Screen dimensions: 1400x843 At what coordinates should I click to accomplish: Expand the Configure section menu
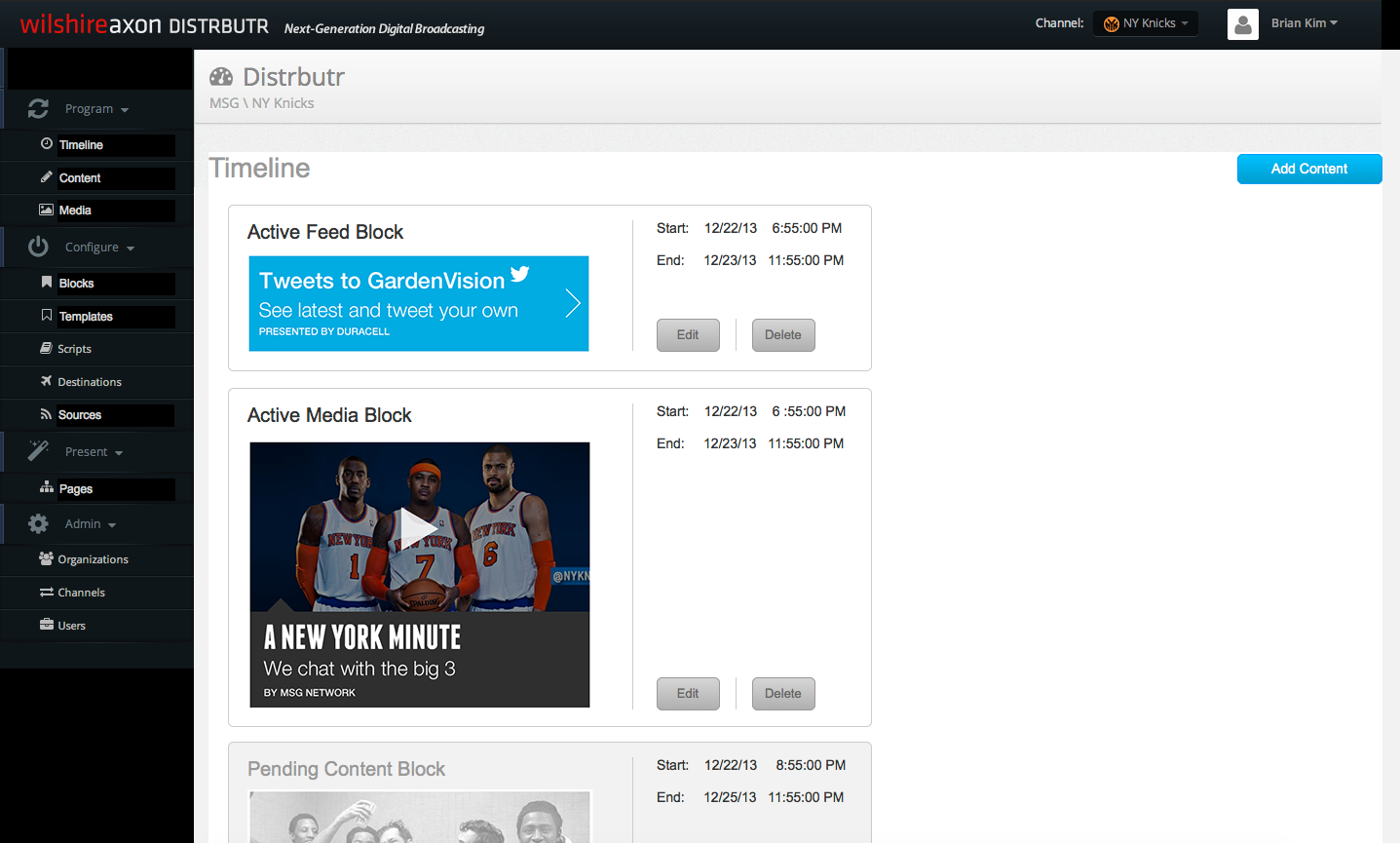99,248
